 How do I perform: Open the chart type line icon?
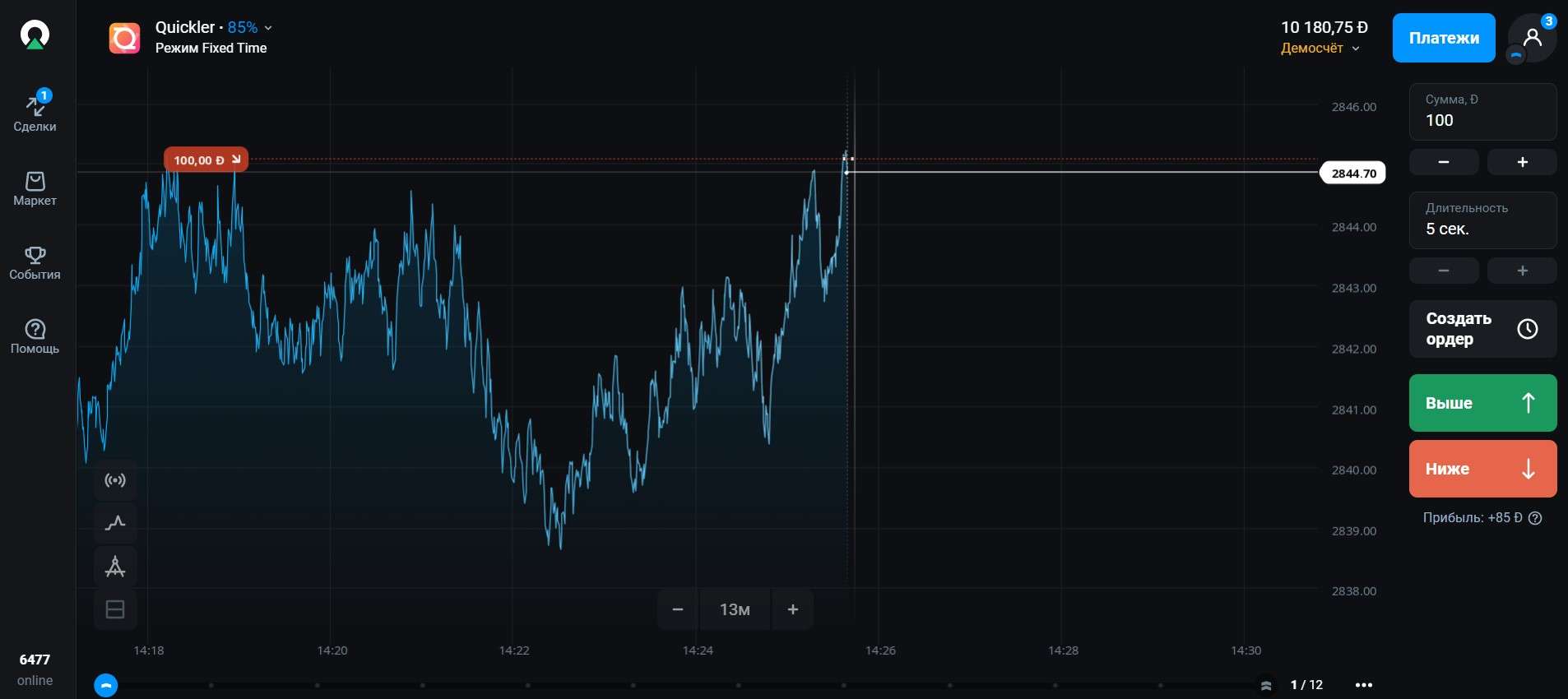[115, 523]
